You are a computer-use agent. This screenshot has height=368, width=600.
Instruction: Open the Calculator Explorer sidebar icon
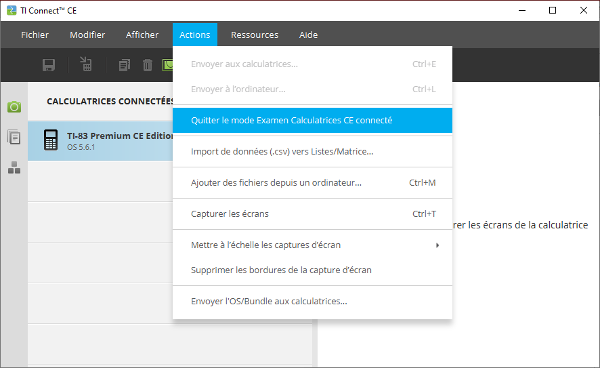point(14,137)
